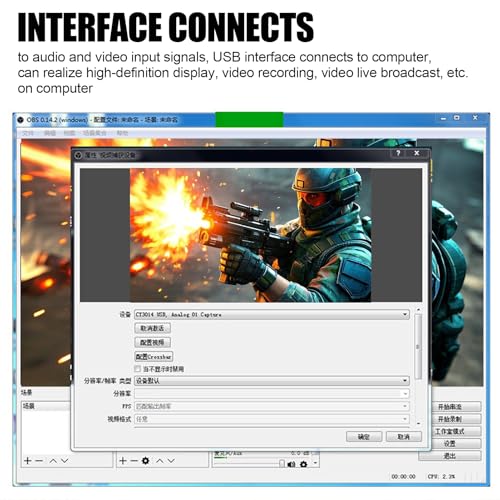
Task: Click the 配置视频 button
Action: pyautogui.click(x=153, y=342)
